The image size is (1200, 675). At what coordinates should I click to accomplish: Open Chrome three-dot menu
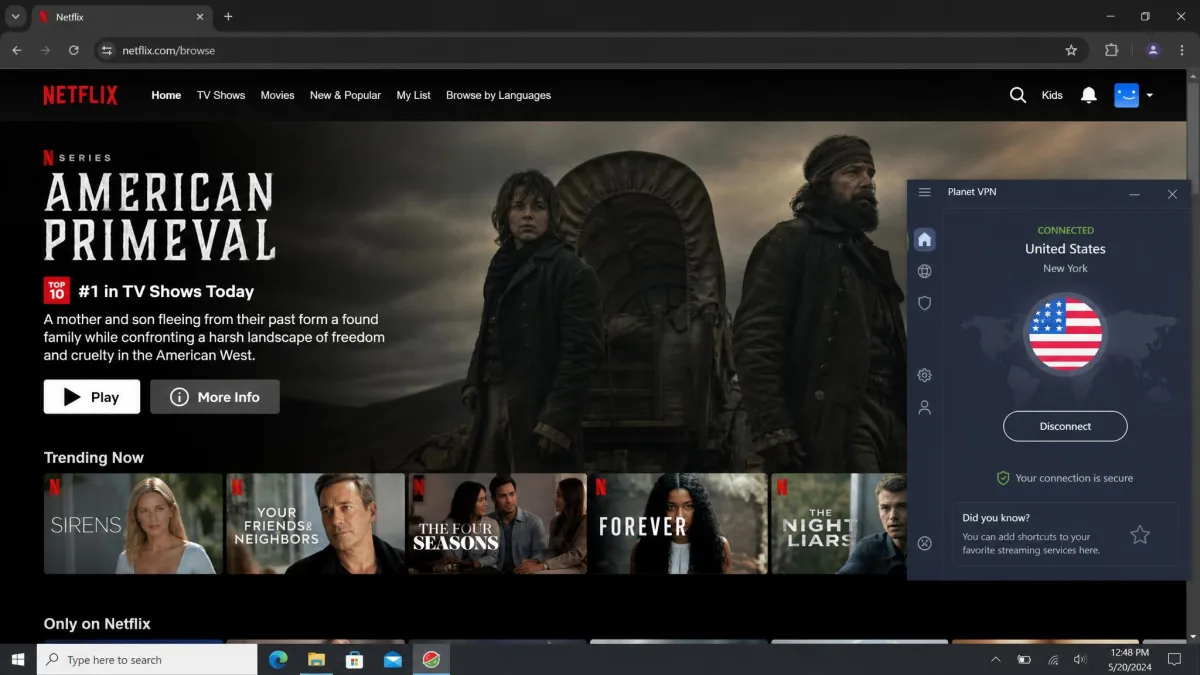pyautogui.click(x=1182, y=50)
